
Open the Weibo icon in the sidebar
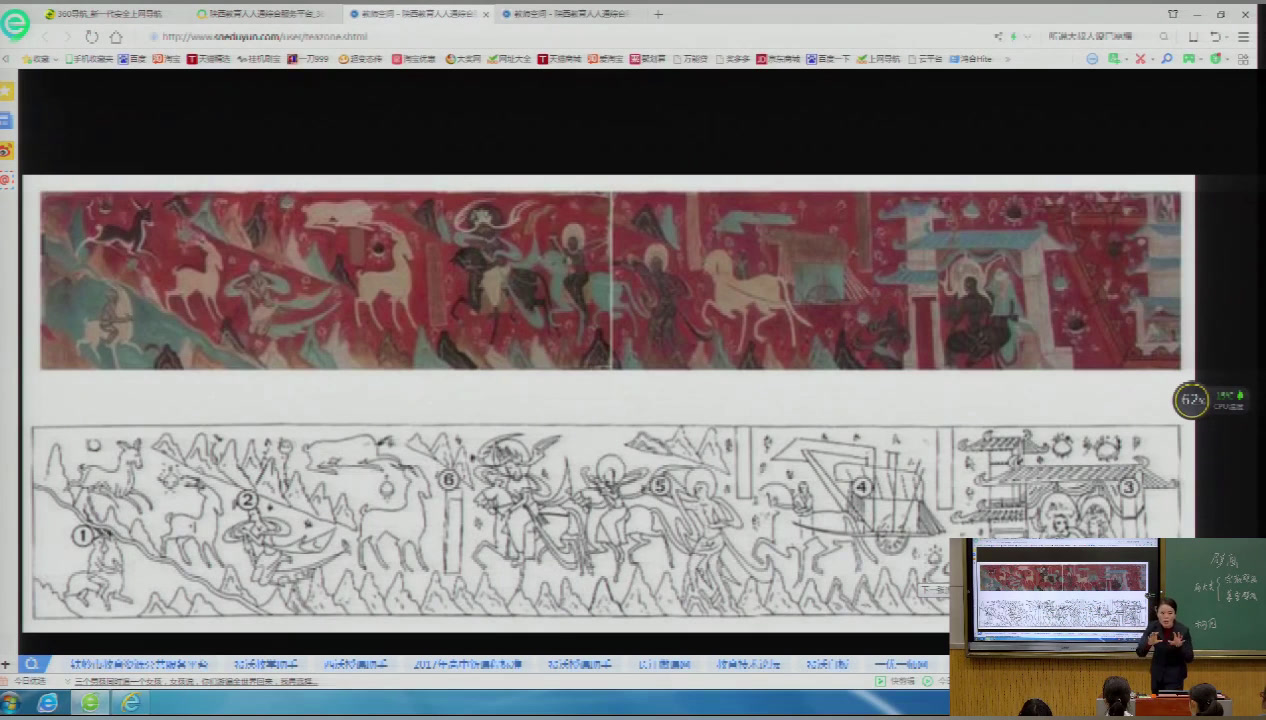6,150
